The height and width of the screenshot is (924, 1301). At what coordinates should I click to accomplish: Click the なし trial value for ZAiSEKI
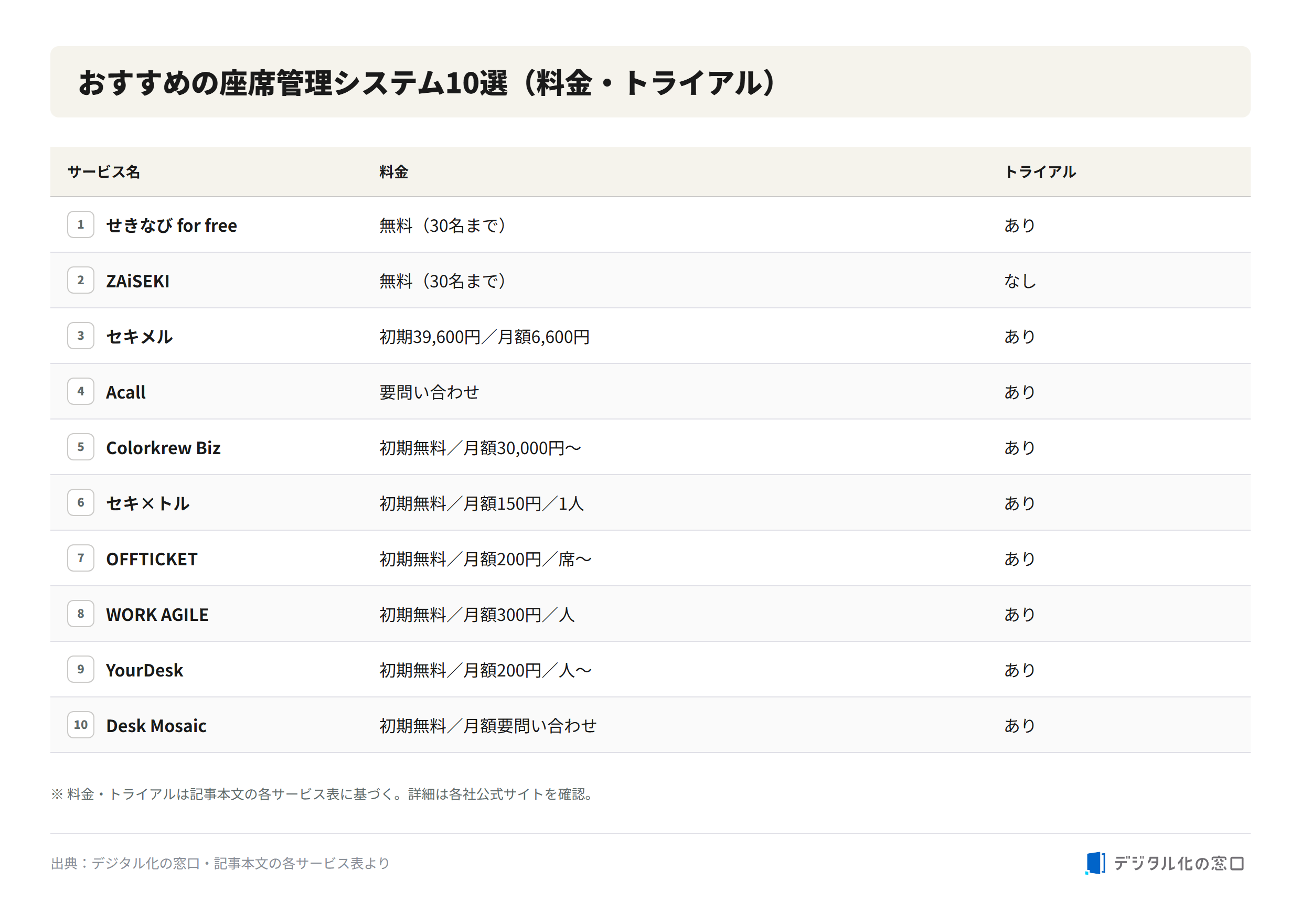pyautogui.click(x=1020, y=281)
